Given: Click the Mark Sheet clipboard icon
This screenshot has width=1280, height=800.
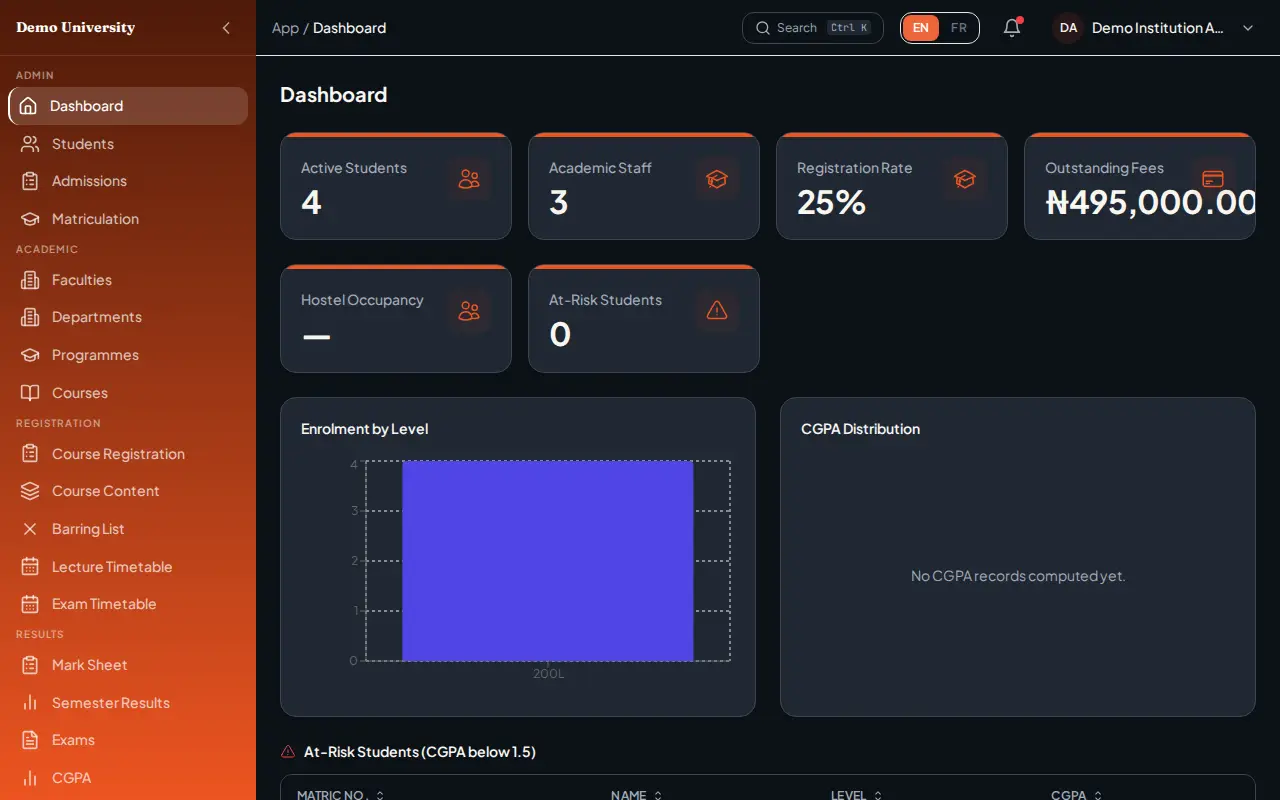Looking at the screenshot, I should click(x=30, y=665).
